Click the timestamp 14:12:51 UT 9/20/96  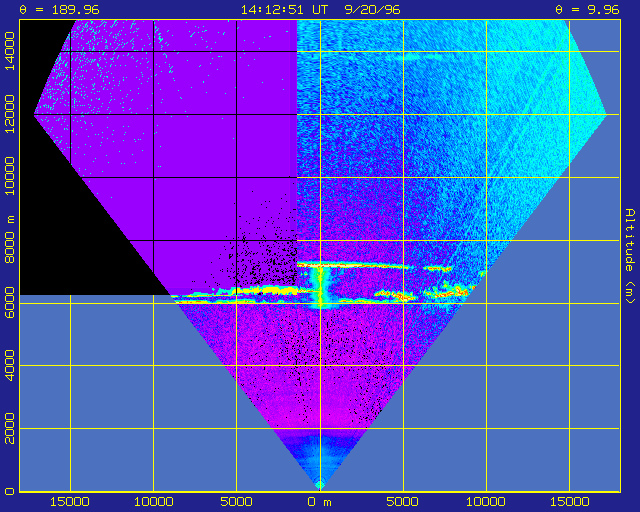(x=320, y=9)
